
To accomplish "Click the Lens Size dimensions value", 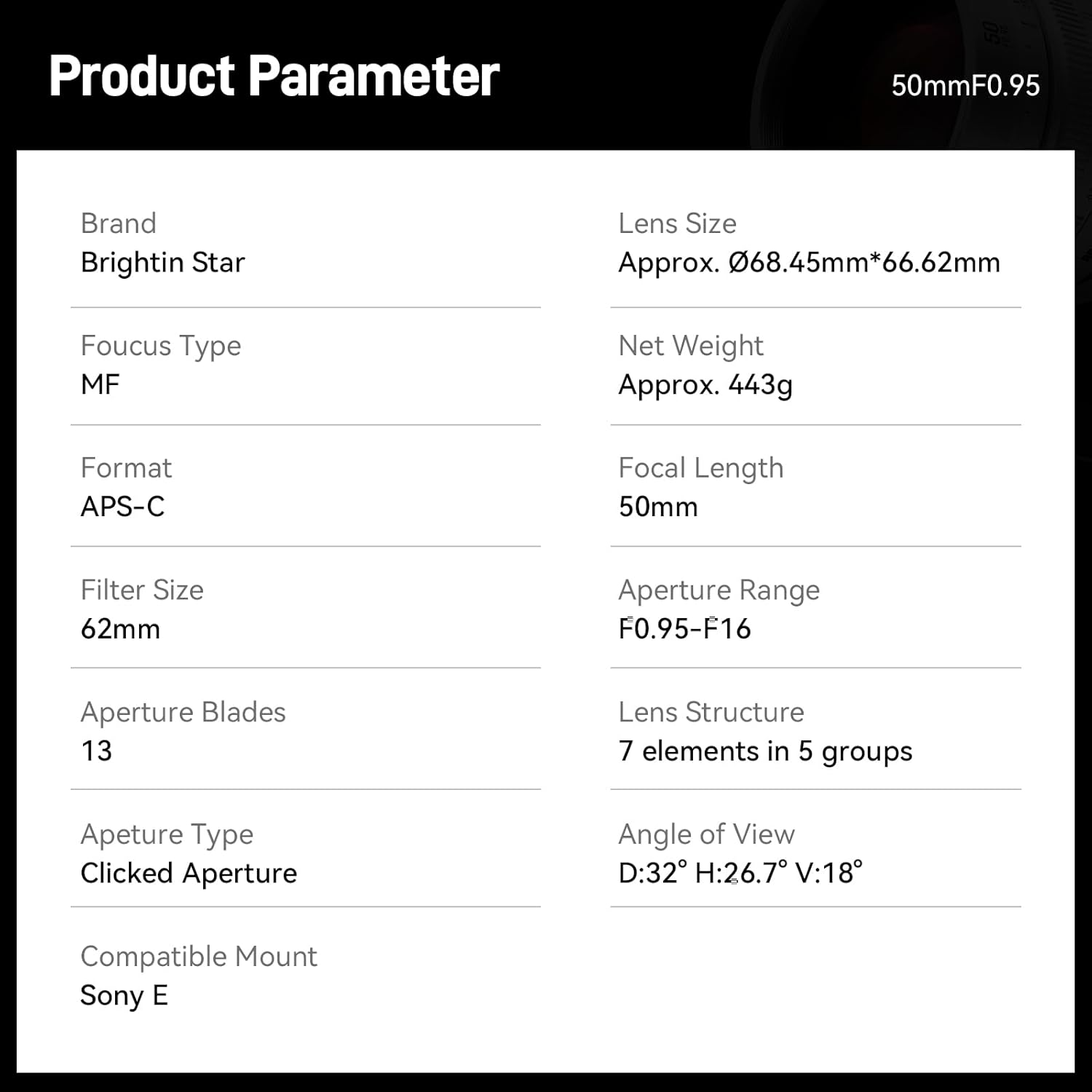I will coord(809,262).
